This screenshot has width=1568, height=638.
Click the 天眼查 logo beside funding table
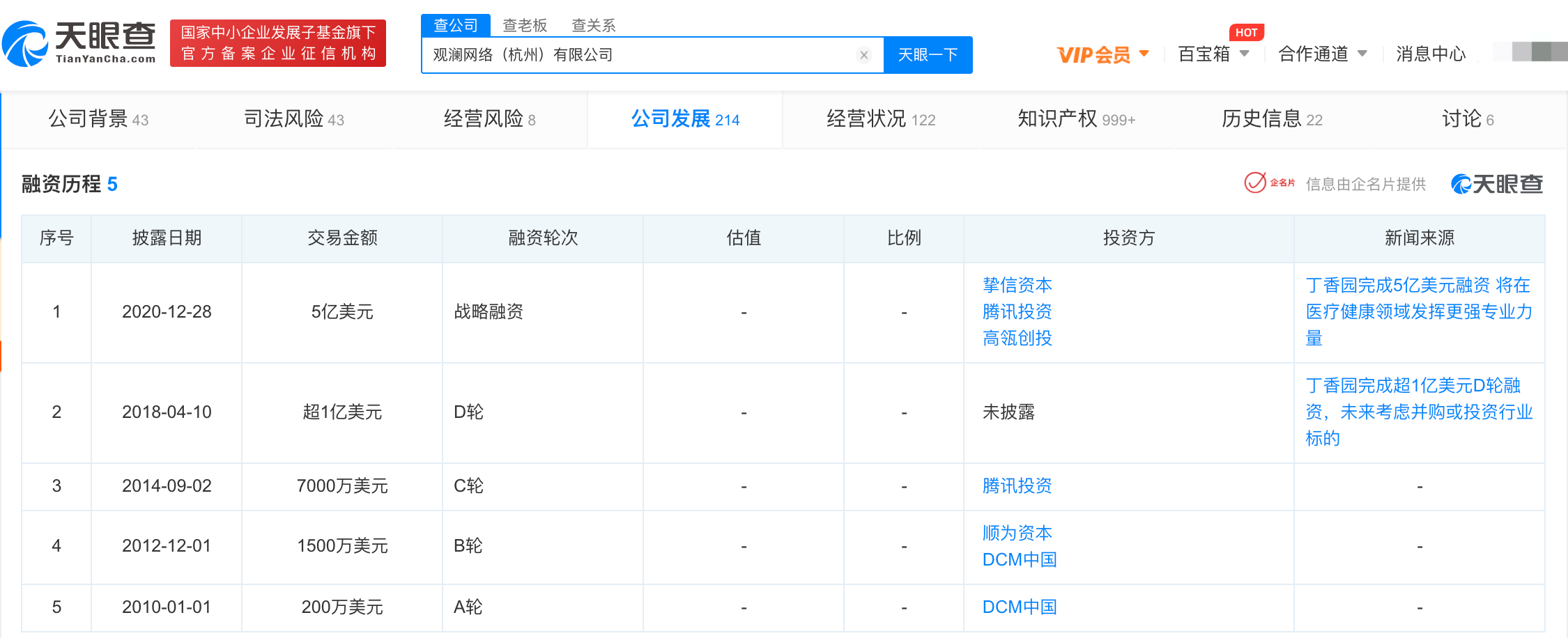click(1497, 184)
